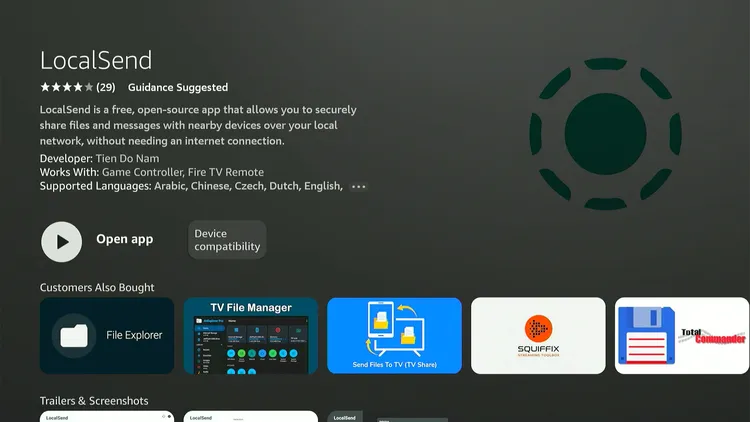Click the LocalSend app title

point(96,60)
